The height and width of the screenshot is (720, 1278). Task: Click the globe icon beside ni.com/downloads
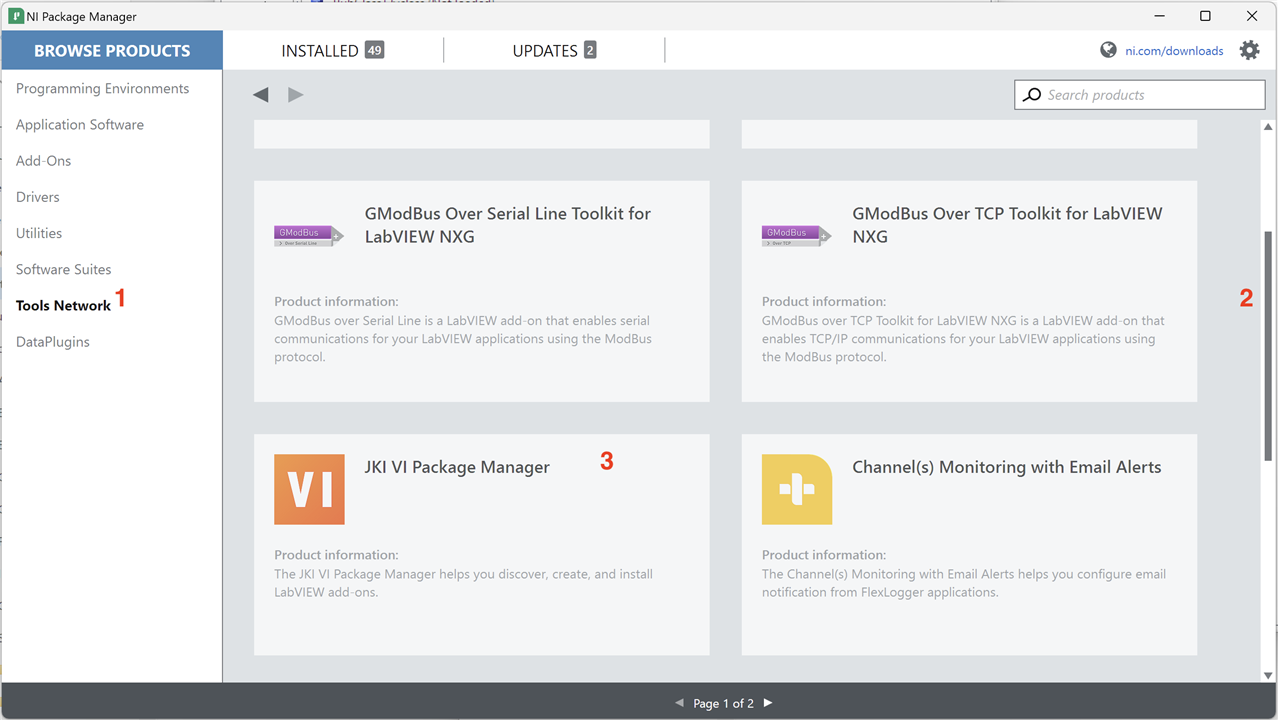coord(1108,50)
